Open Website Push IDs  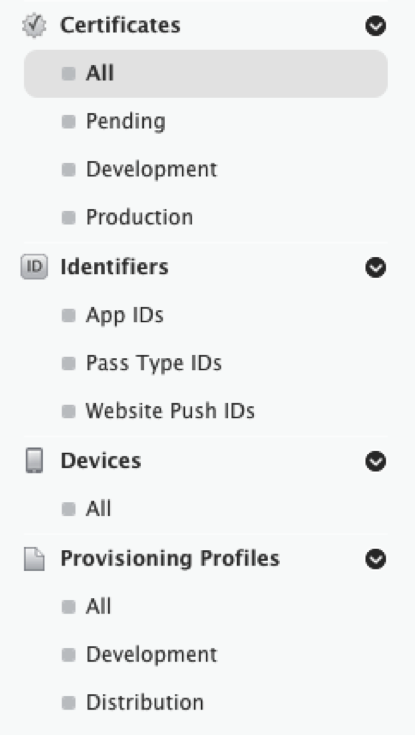click(x=170, y=411)
